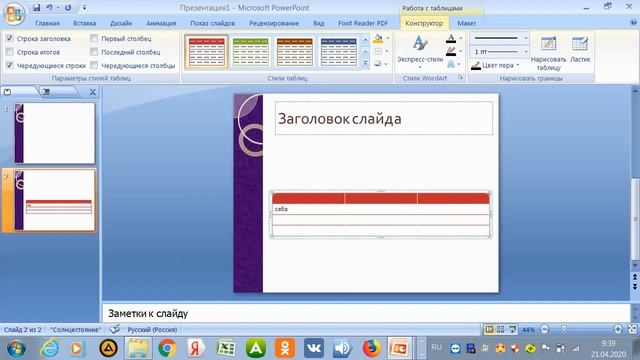The image size is (640, 360).
Task: Redo action in quick access toolbar
Action: click(68, 8)
